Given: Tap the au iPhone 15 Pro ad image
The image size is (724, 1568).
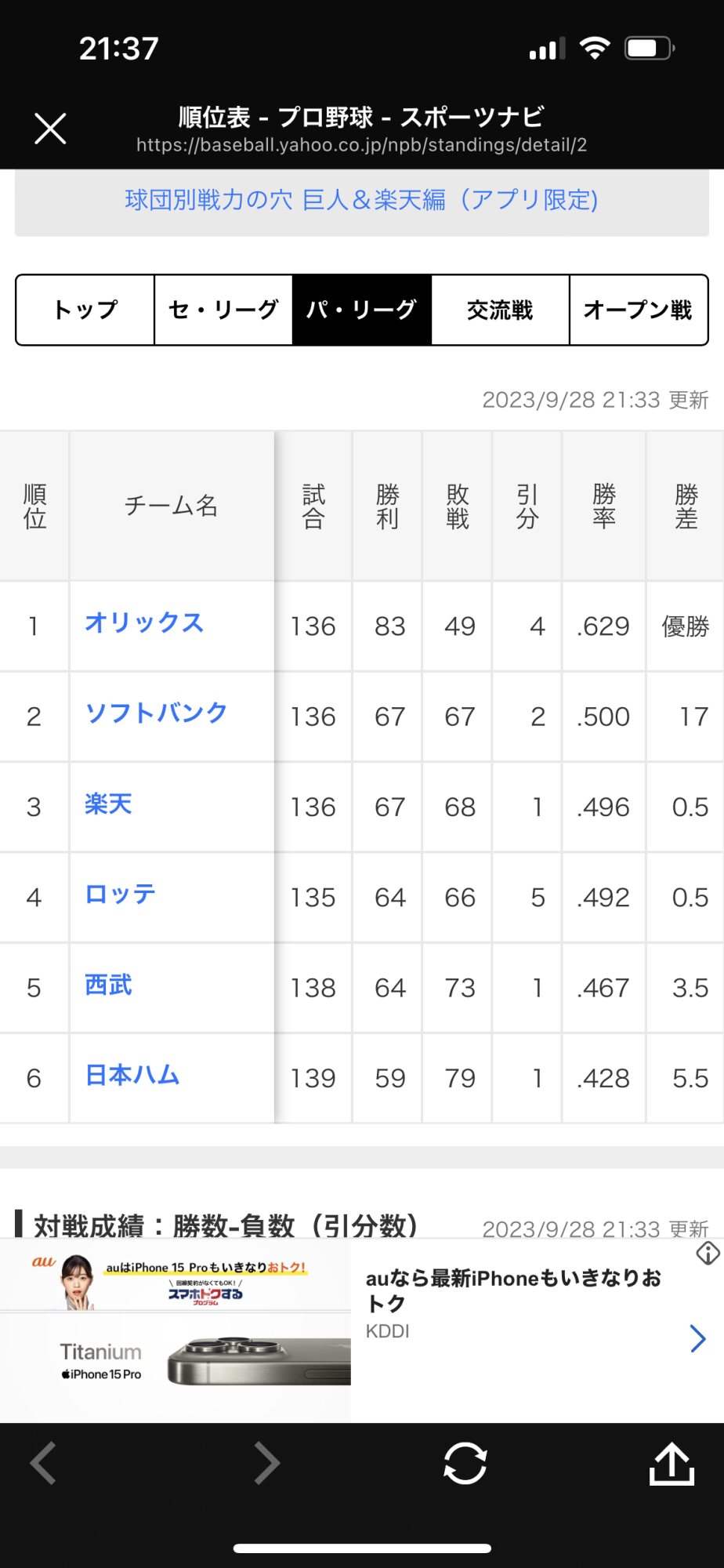Looking at the screenshot, I should click(x=176, y=1330).
